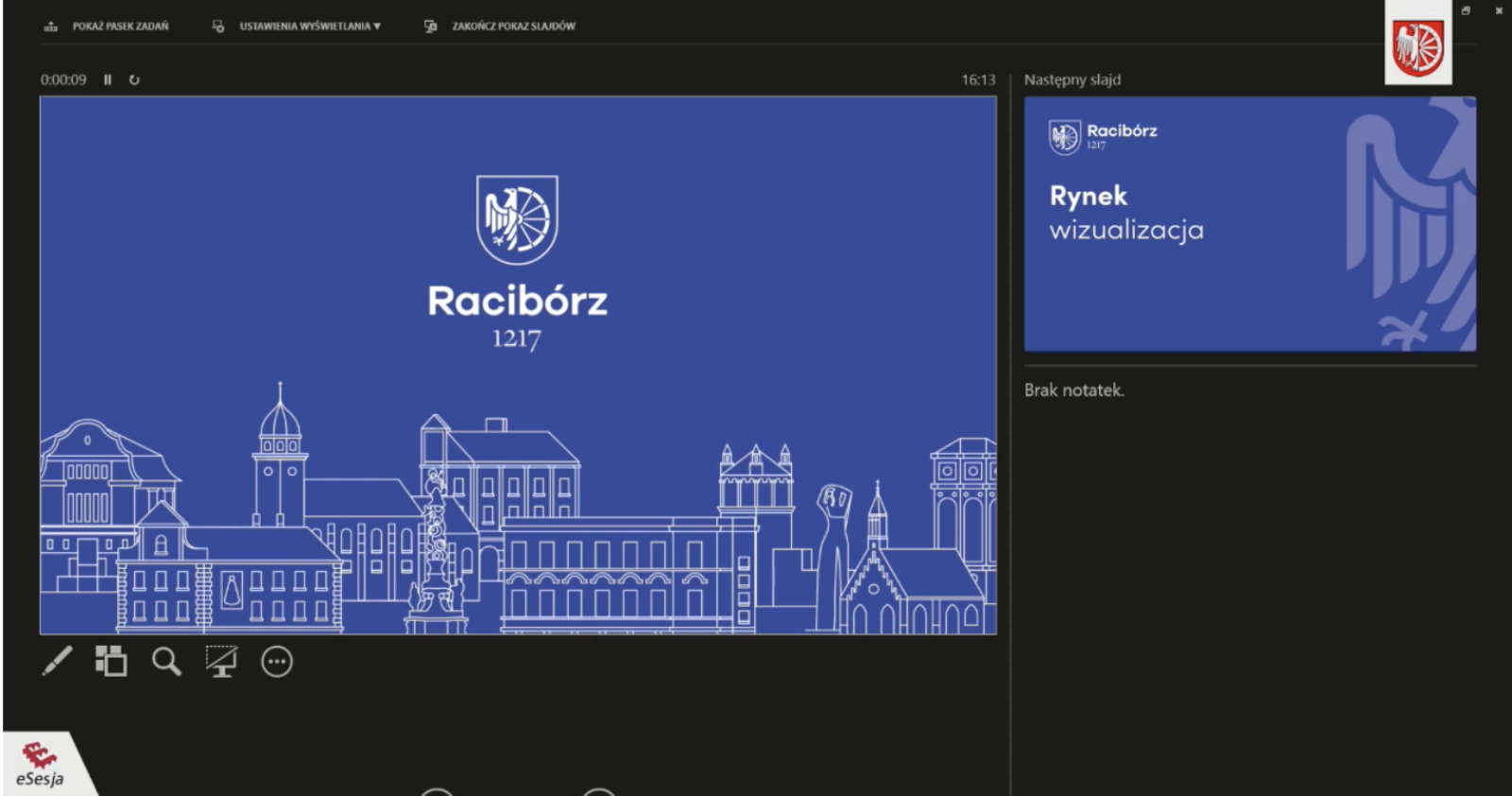Select the Rynek wizualizacja next slide preview

coord(1249,224)
